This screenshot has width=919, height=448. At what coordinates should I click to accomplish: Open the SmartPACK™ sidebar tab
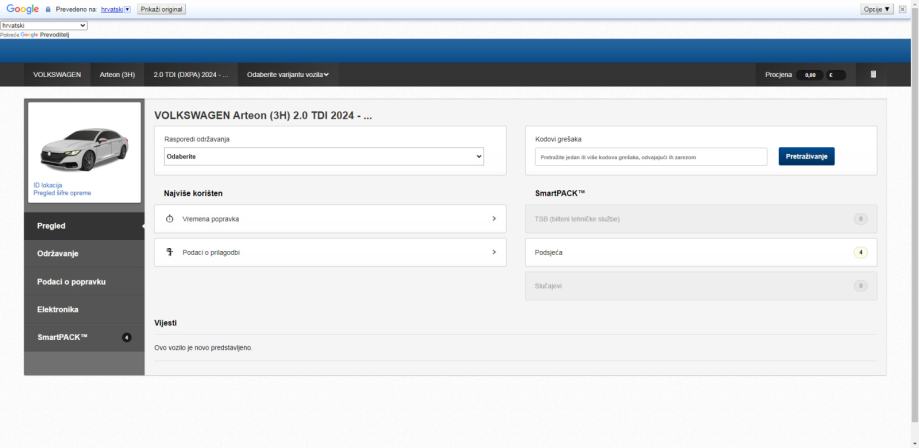click(x=84, y=337)
